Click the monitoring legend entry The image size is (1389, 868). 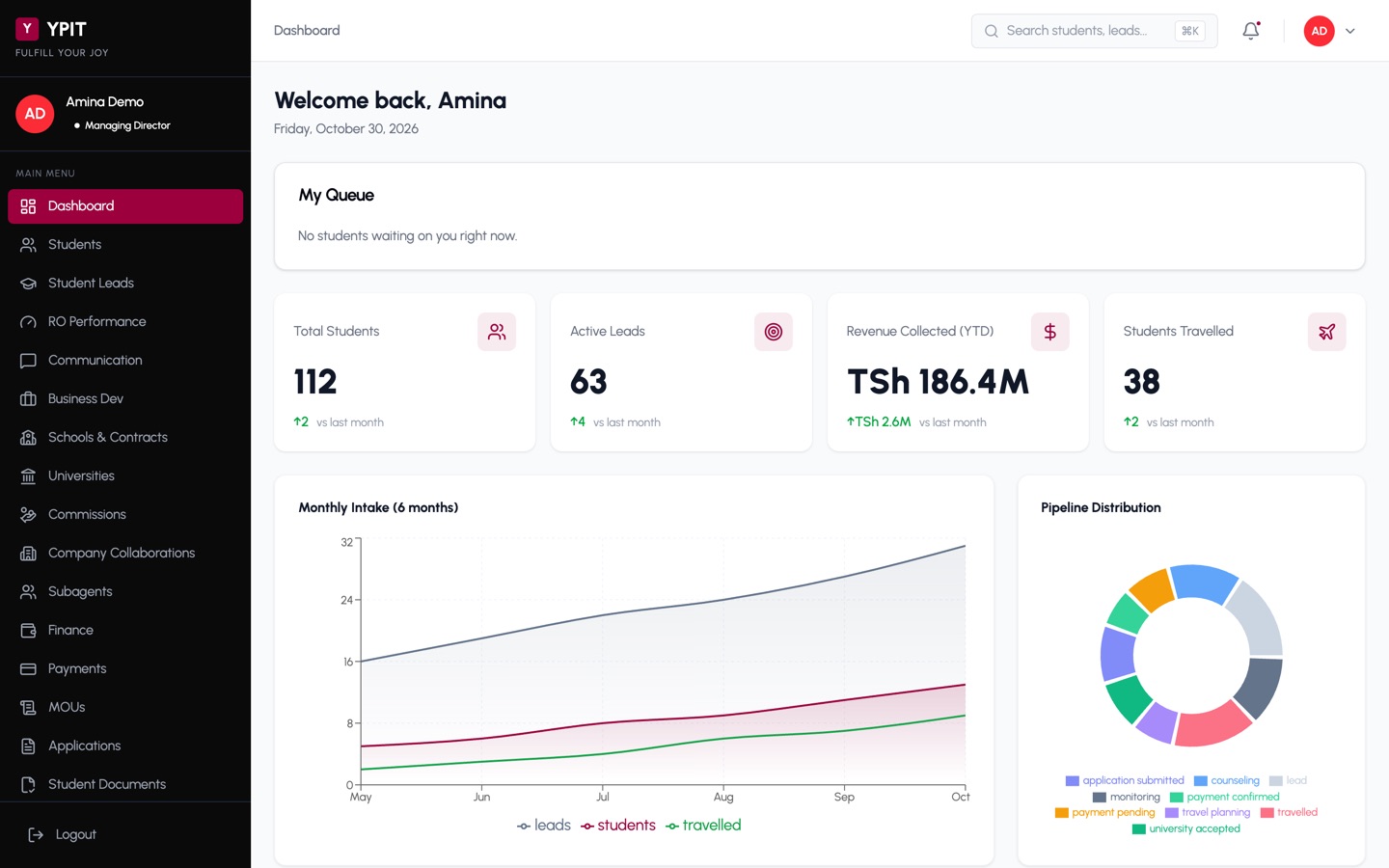1127,797
